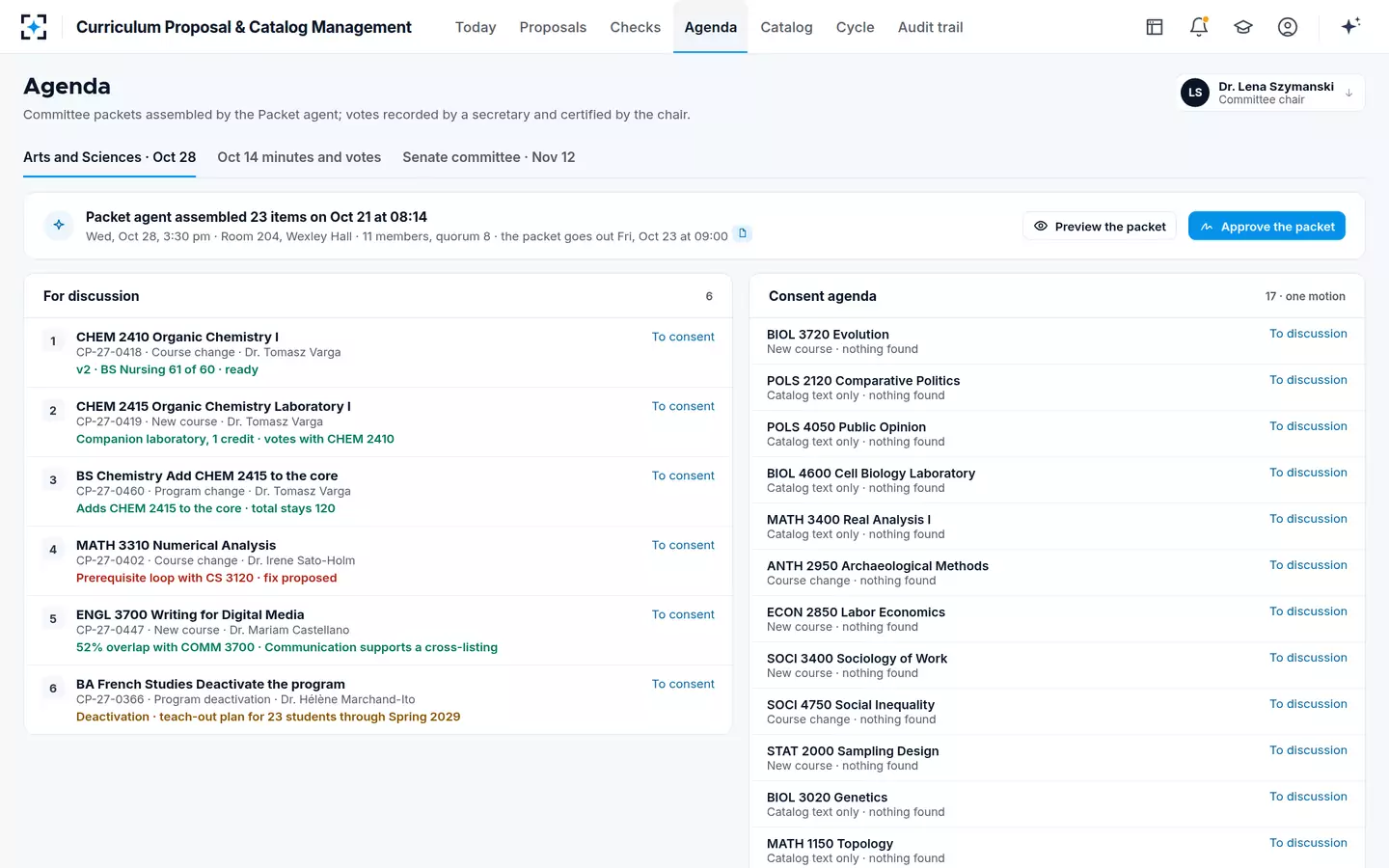Send BIOL 4600 Cell Biology Laboratory to discussion
The image size is (1389, 868).
1308,473
